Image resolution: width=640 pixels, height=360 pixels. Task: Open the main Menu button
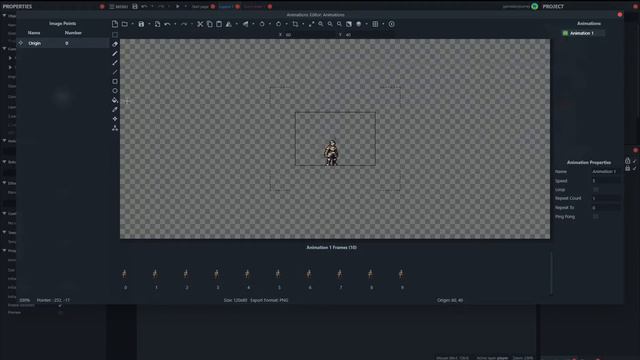coord(119,7)
